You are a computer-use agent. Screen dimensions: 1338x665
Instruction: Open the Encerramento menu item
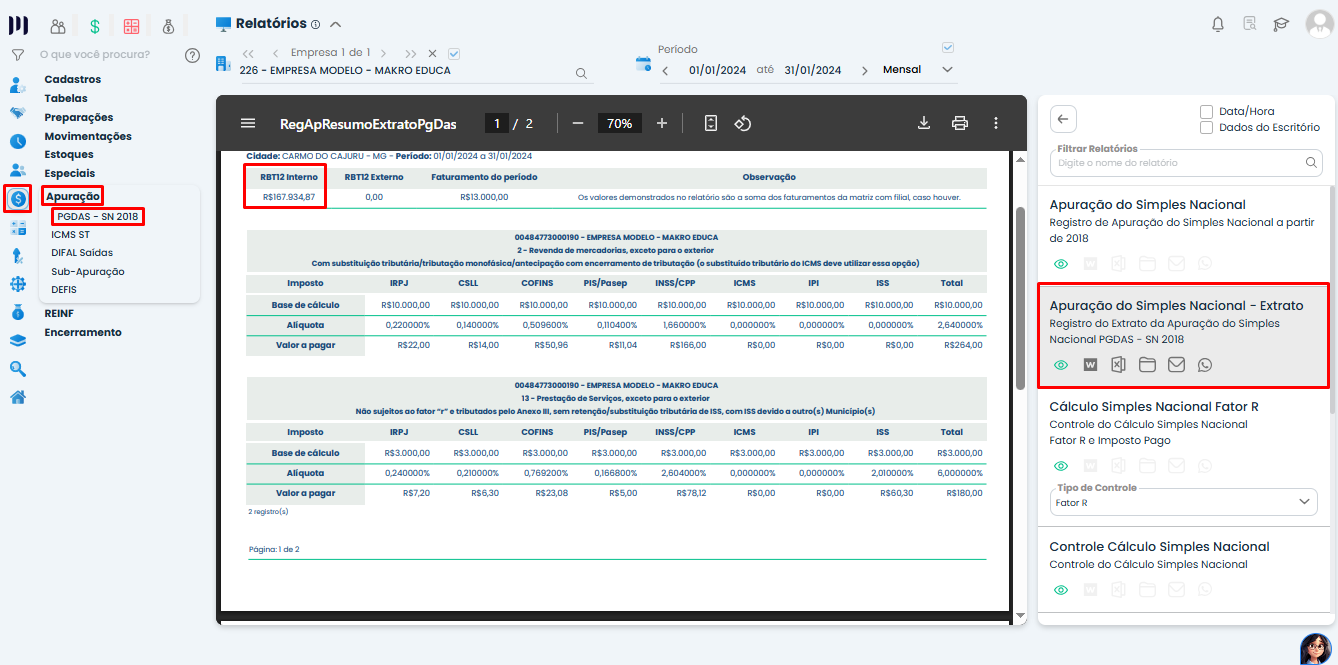pyautogui.click(x=83, y=332)
